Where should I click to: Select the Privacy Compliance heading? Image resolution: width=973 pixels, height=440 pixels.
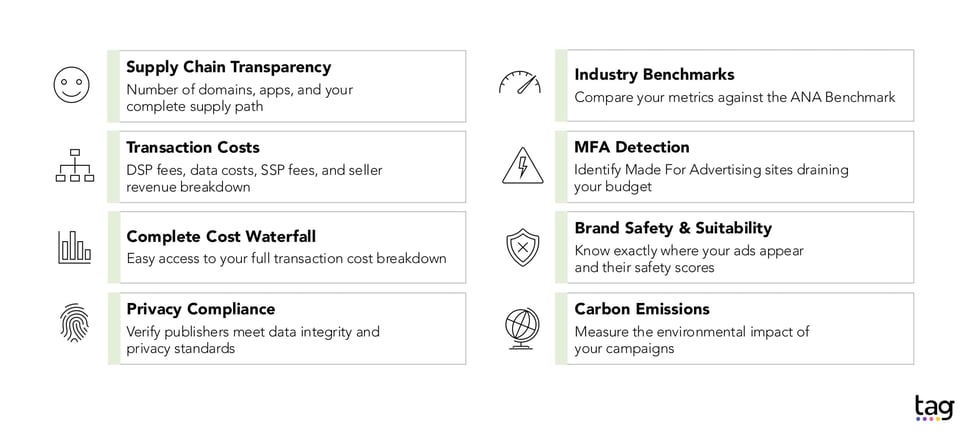[x=200, y=309]
